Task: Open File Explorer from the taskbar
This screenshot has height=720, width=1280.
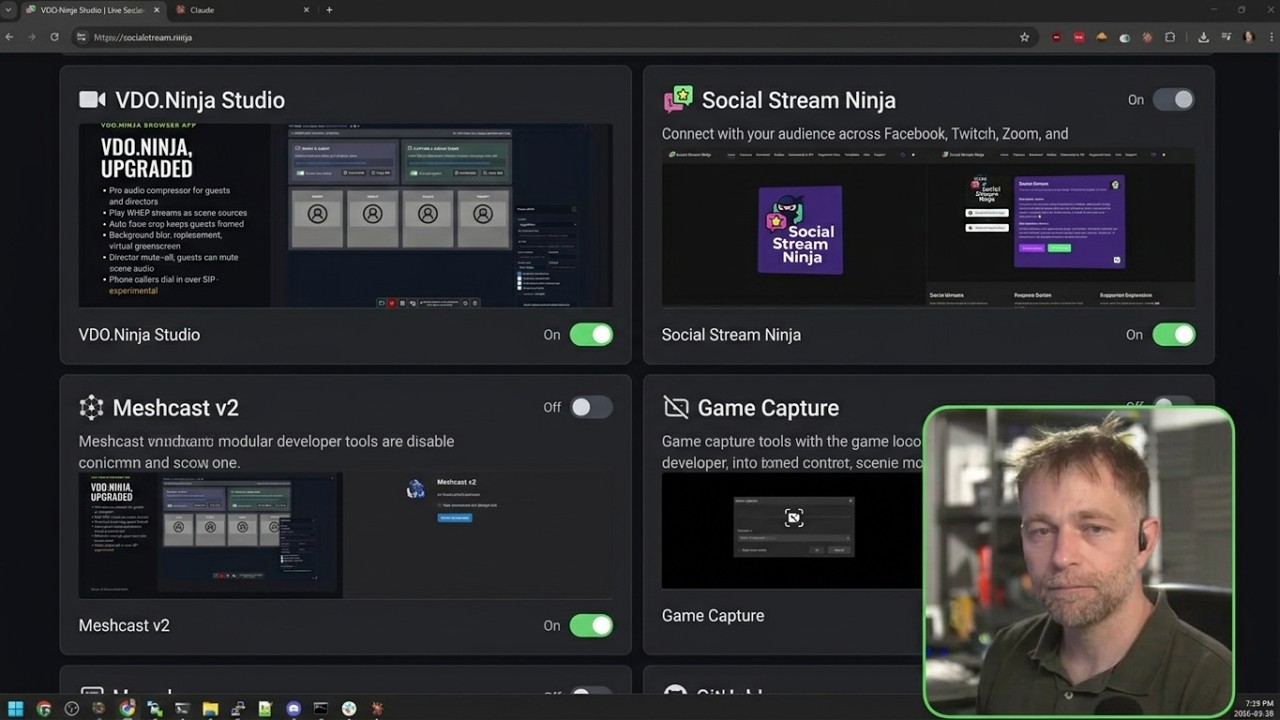Action: pyautogui.click(x=210, y=709)
